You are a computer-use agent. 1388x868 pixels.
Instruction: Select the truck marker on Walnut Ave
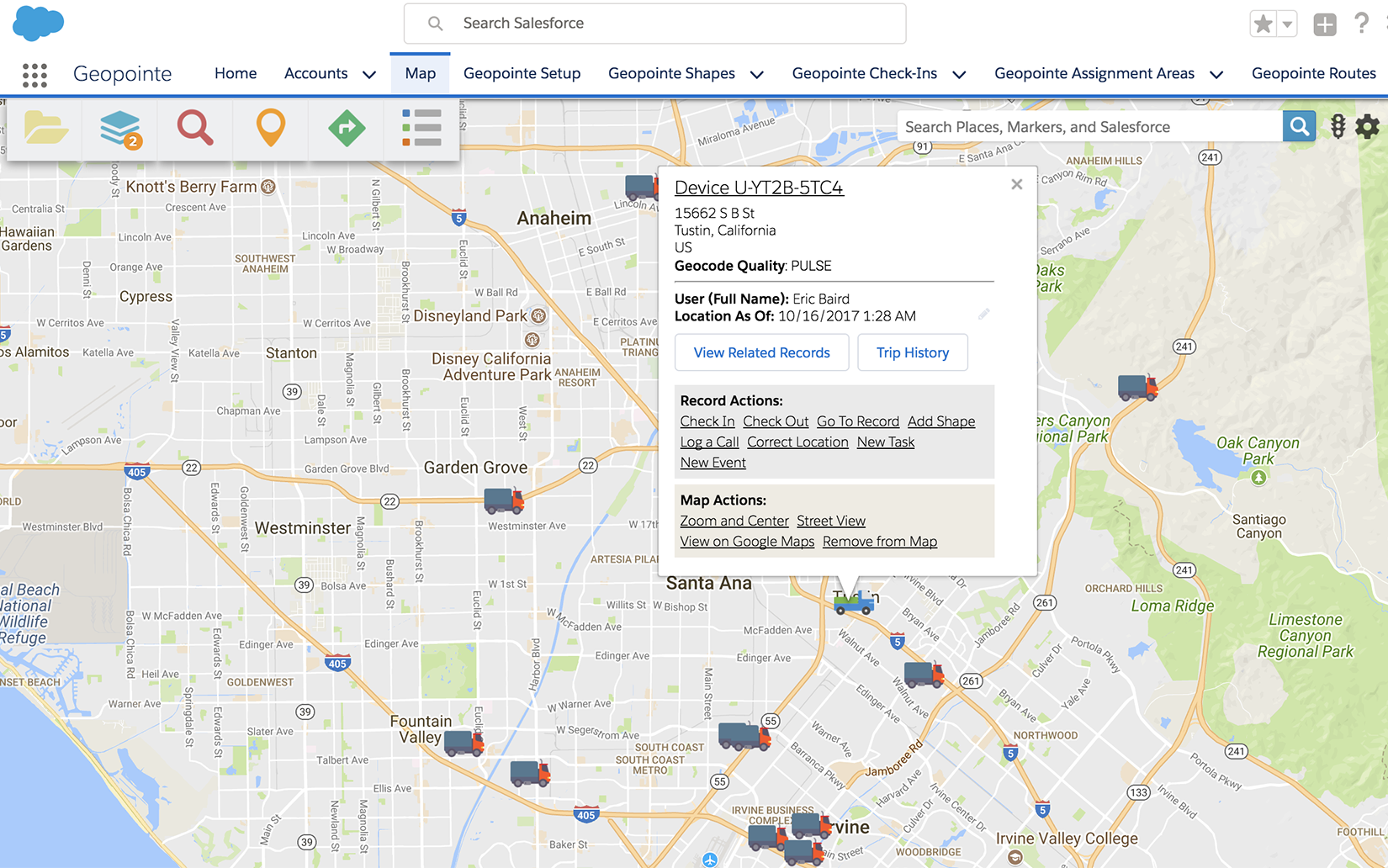pos(924,675)
